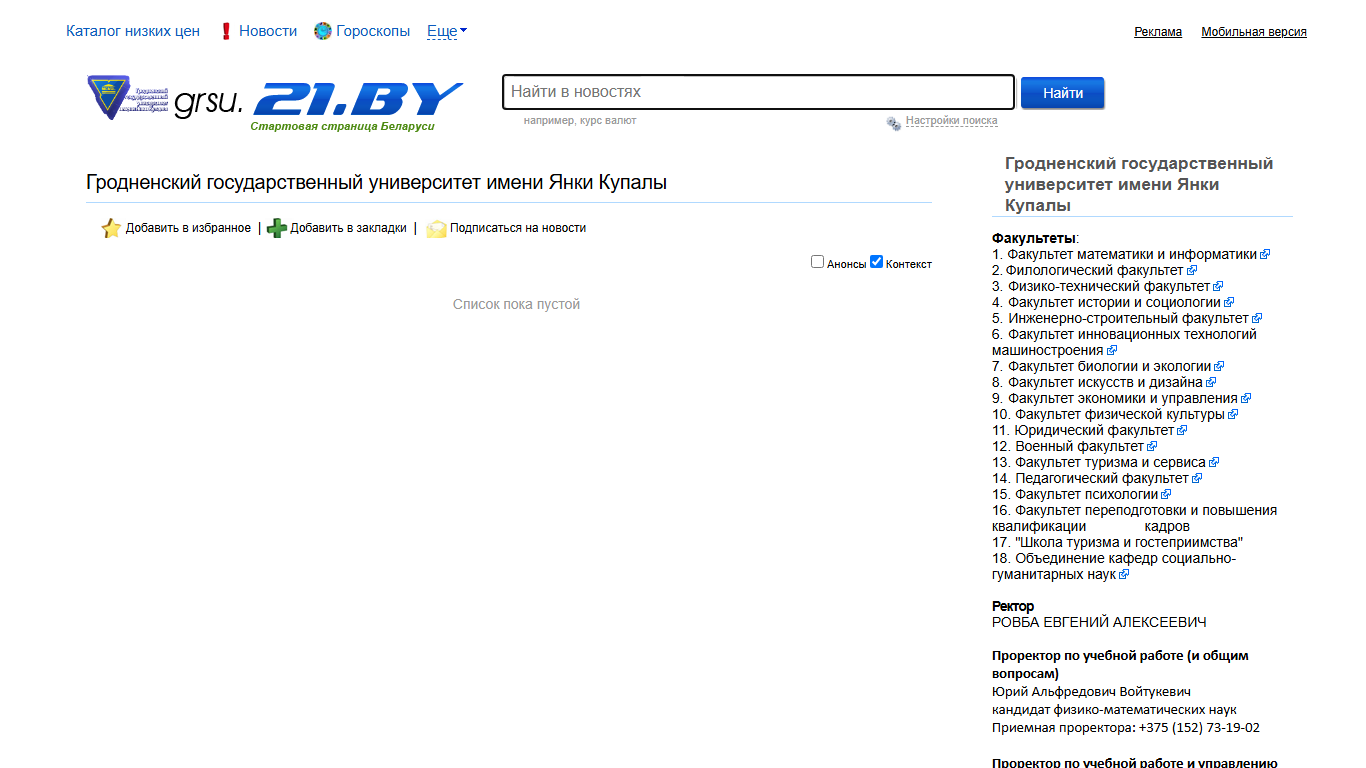Click the 21.BY site logo
The image size is (1366, 768).
(x=357, y=99)
